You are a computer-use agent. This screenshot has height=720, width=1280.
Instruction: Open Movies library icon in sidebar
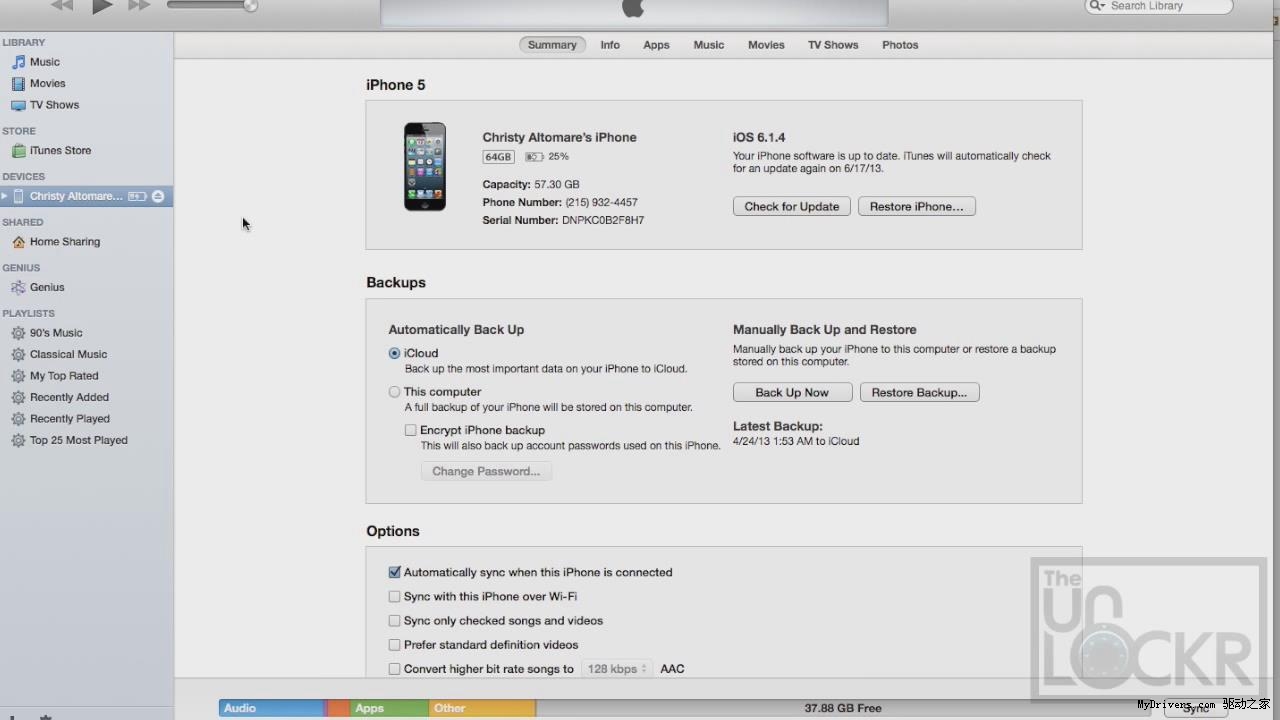tap(18, 84)
